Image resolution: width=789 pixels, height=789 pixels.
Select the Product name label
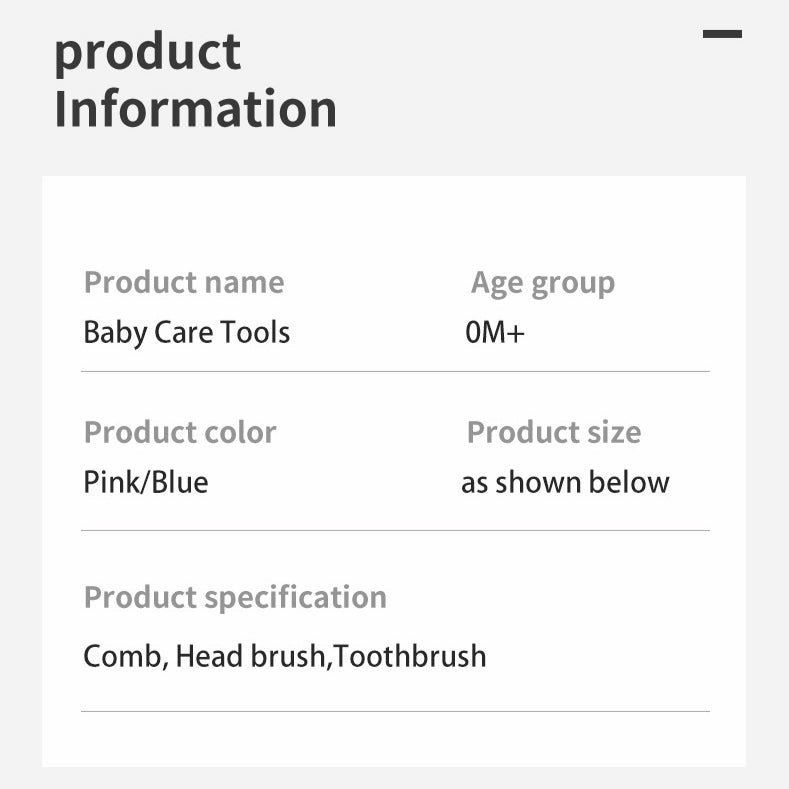tap(184, 283)
